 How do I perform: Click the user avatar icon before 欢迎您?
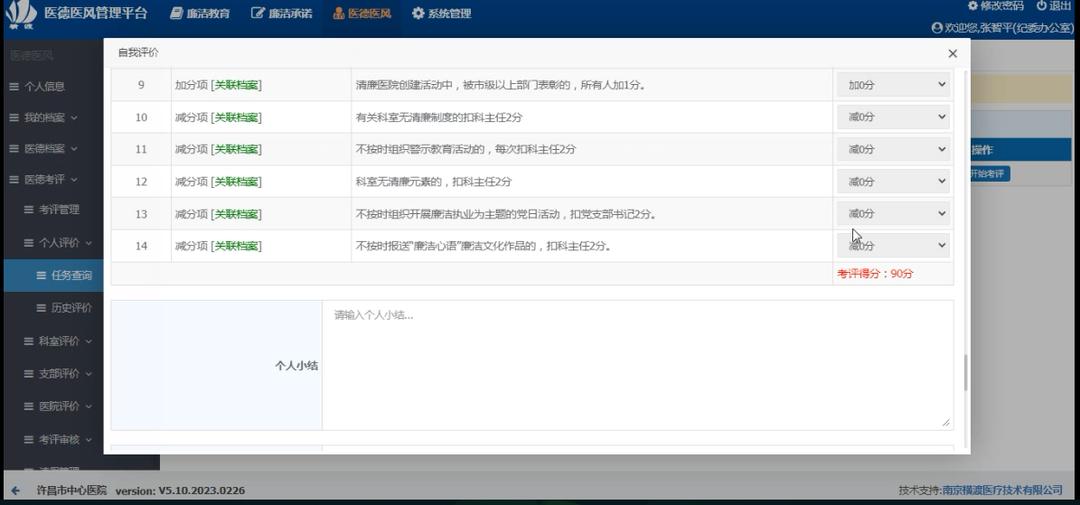[937, 28]
